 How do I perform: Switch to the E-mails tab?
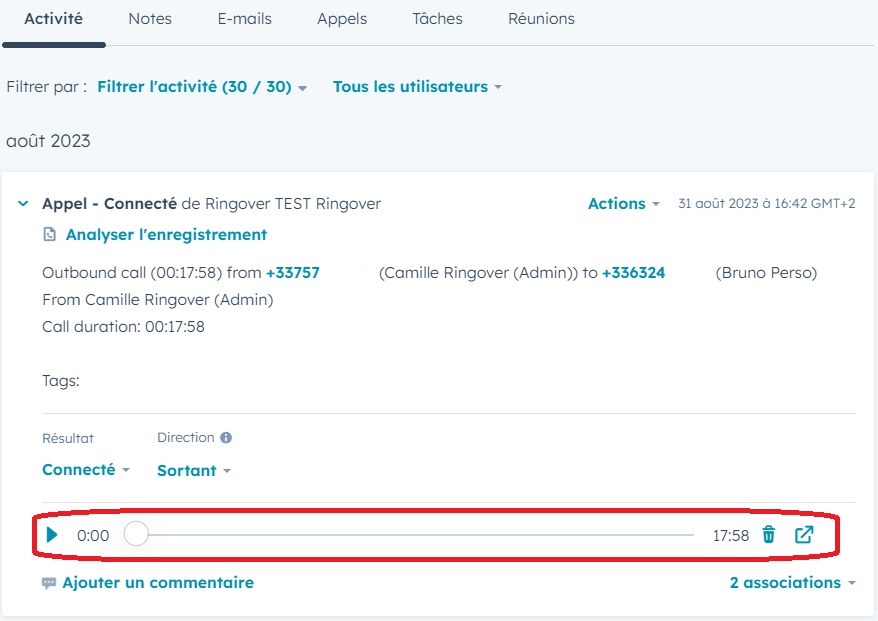(x=245, y=18)
